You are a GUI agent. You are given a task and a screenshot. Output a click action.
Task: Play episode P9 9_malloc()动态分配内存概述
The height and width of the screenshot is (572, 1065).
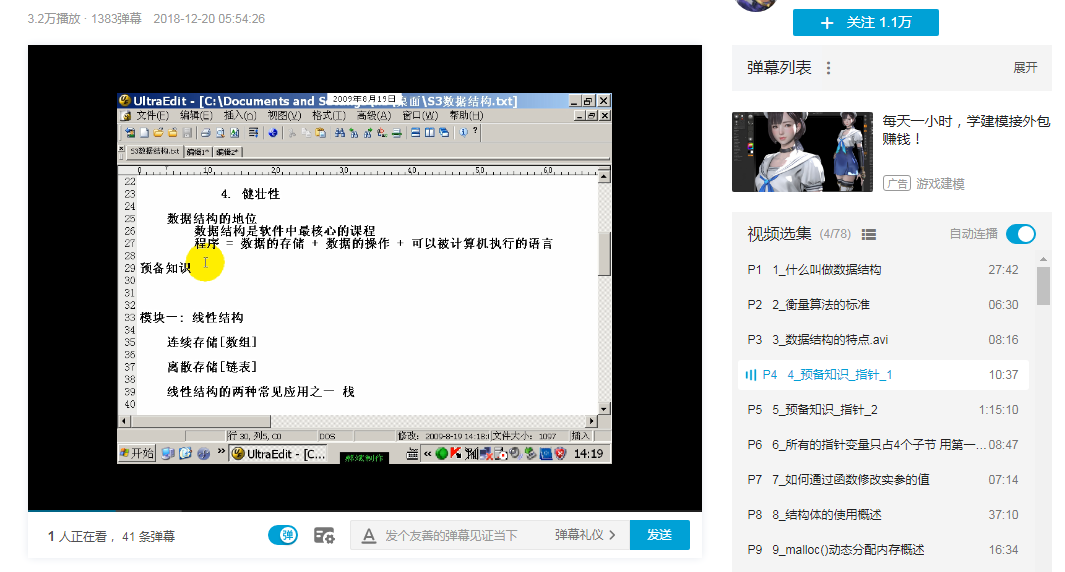tap(883, 550)
